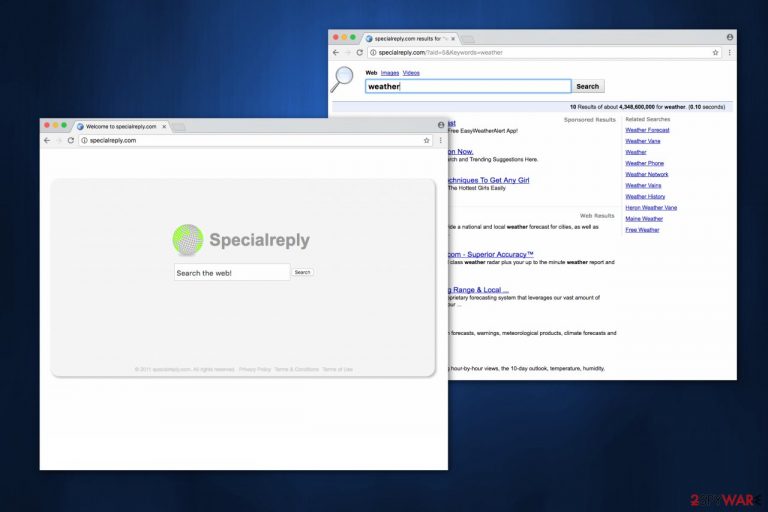Open 'Weather Vane' related search
This screenshot has width=768, height=512.
tap(643, 141)
